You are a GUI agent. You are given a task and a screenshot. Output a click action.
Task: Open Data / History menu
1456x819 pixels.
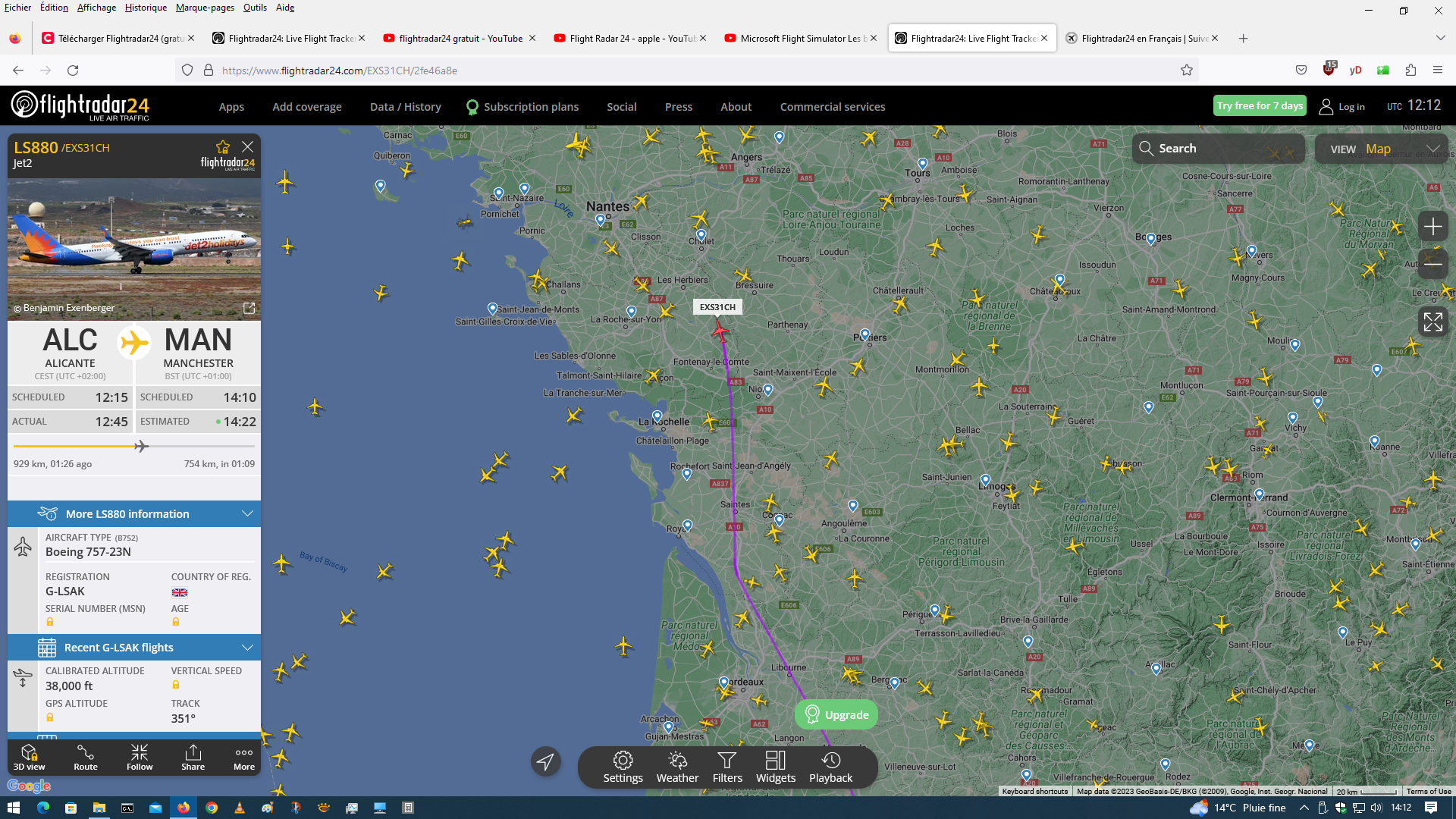click(405, 107)
